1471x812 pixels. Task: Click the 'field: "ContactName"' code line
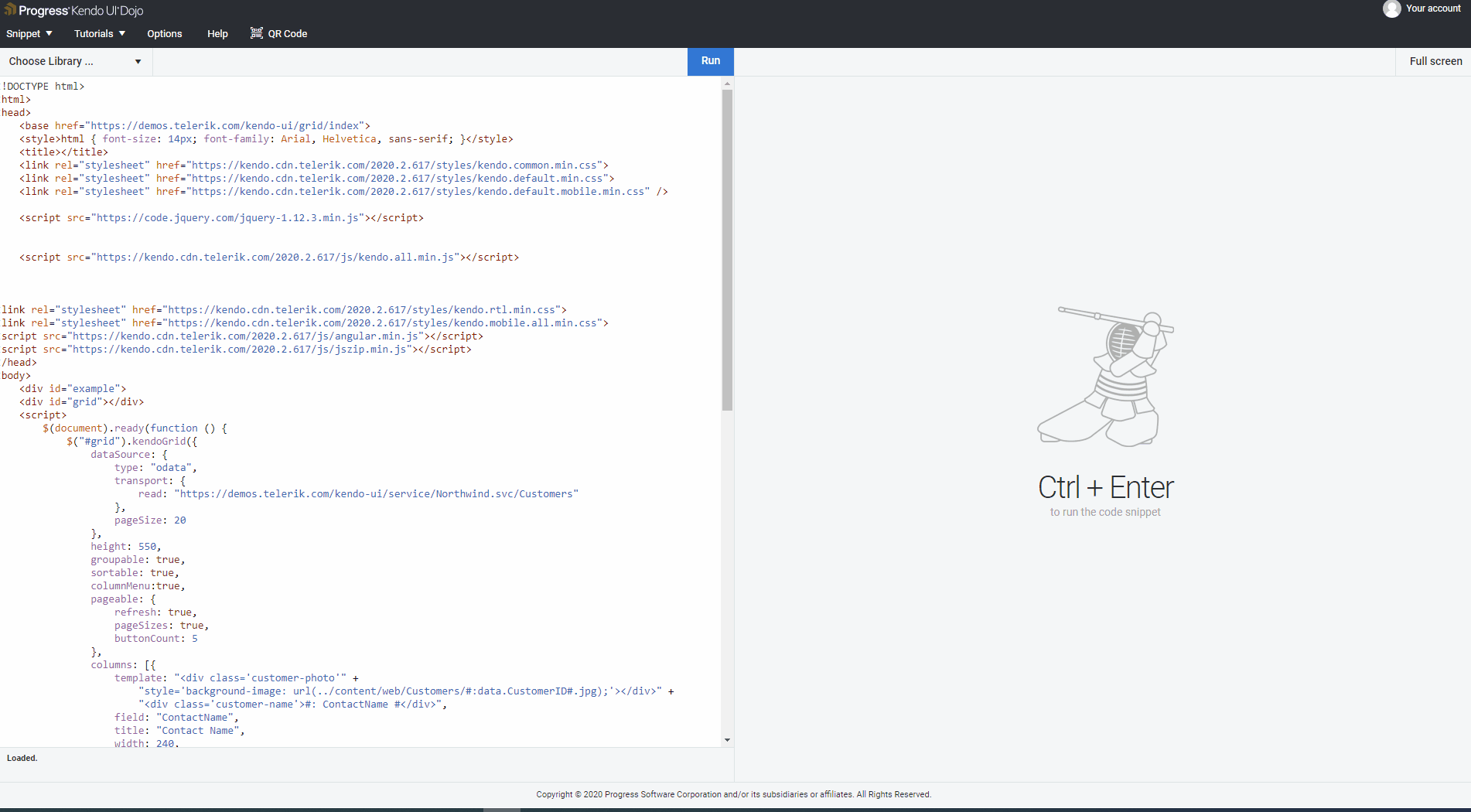(x=177, y=718)
